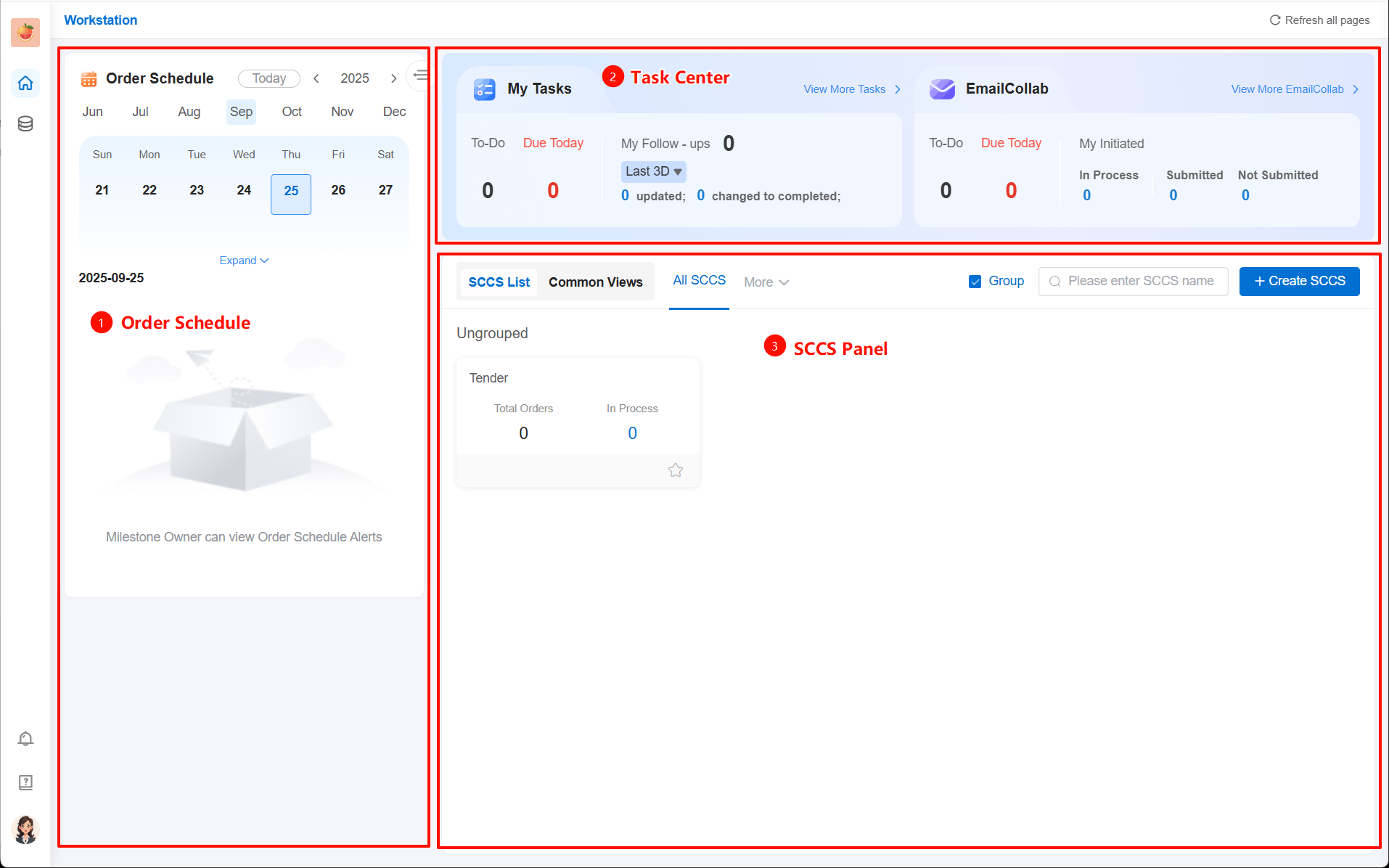Viewport: 1389px width, 868px height.
Task: Click the SCCS name search field
Action: (1139, 282)
